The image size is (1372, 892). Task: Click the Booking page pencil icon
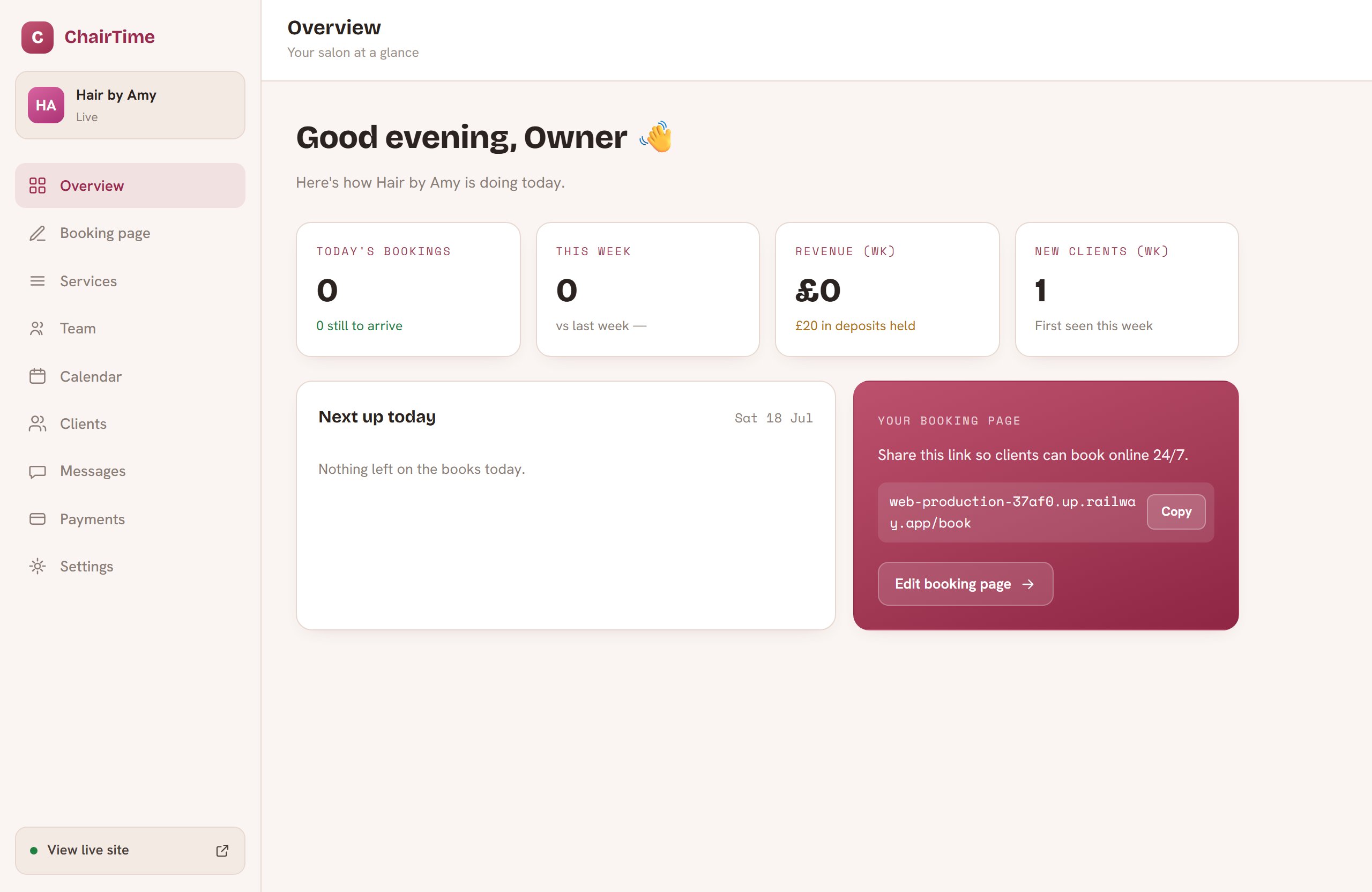pos(38,234)
